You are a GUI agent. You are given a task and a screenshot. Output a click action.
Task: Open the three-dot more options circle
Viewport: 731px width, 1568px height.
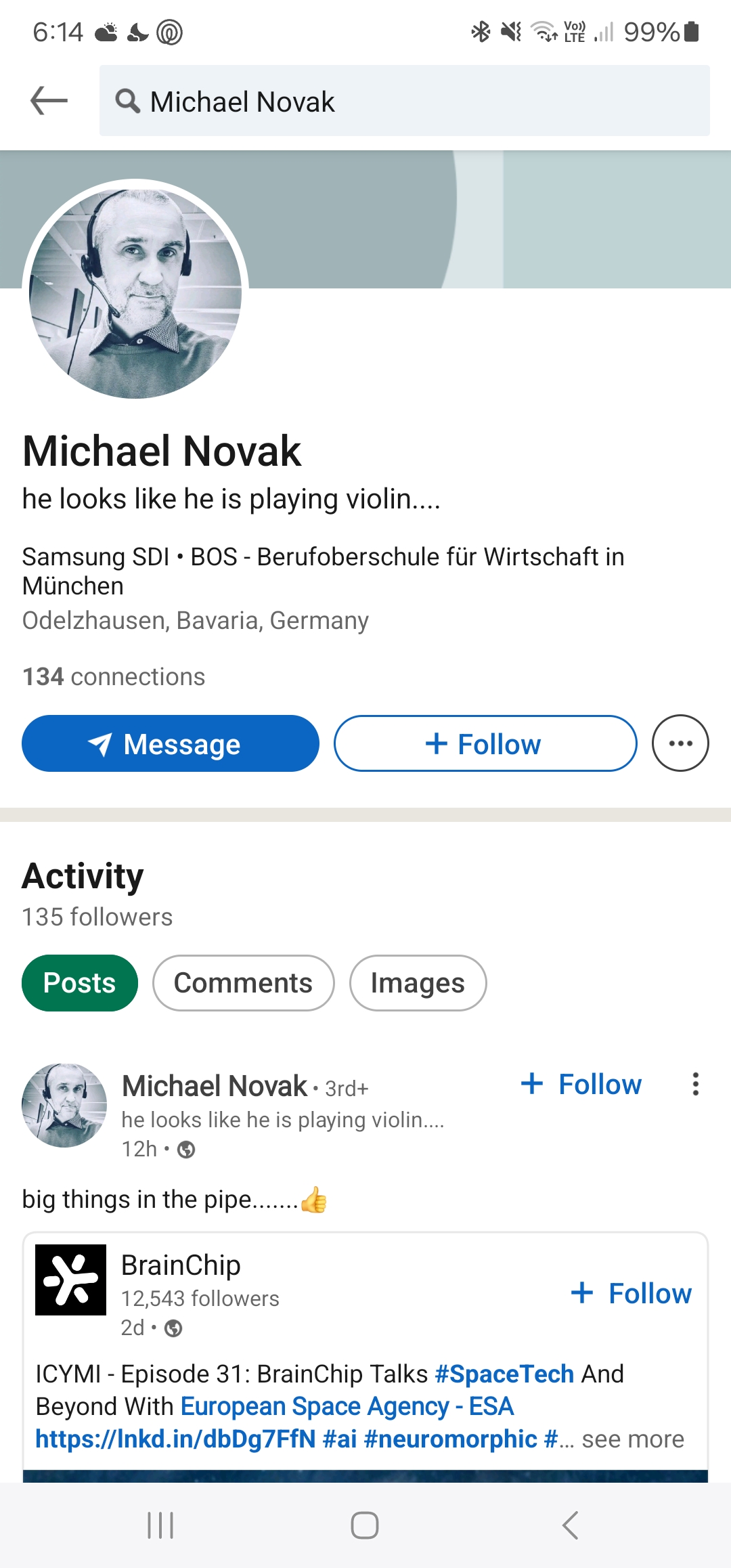coord(680,743)
